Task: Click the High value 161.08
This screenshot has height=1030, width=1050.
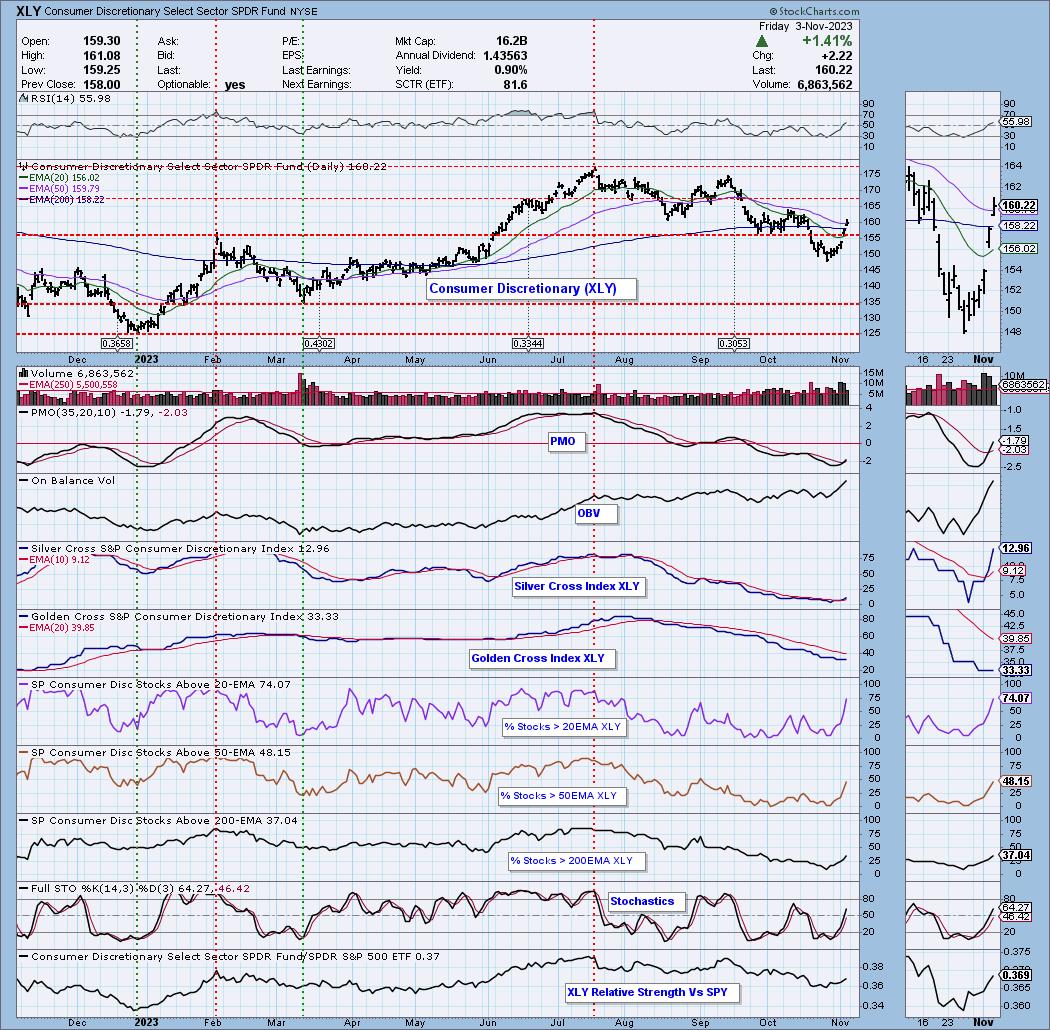Action: point(101,56)
